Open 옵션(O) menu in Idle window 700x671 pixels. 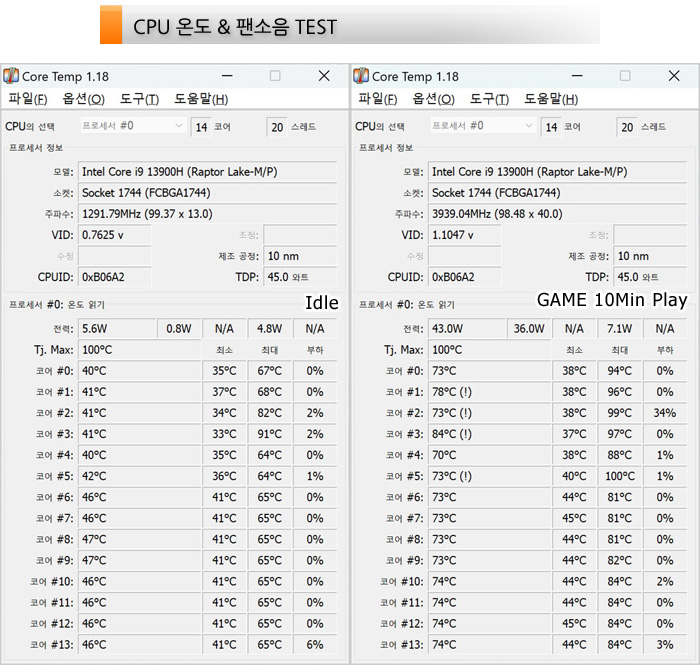[x=83, y=99]
